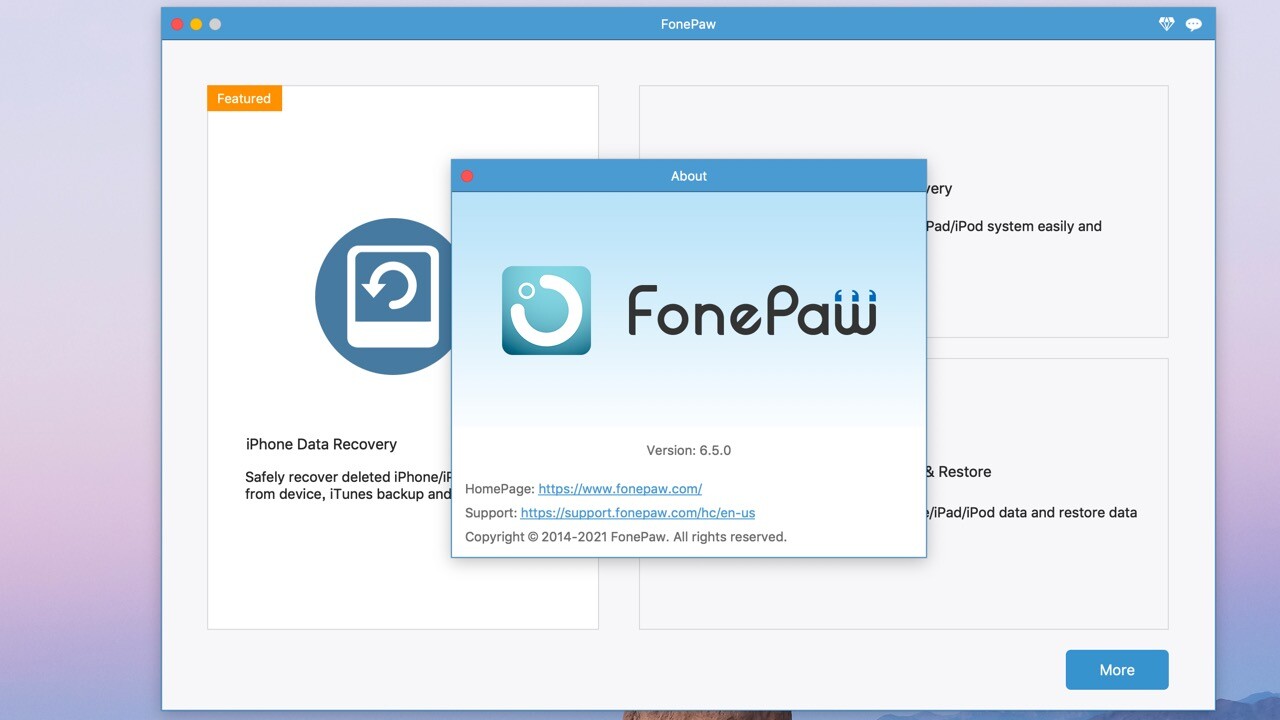Select the "iPhone Data Recovery" title text
Image resolution: width=1280 pixels, height=720 pixels.
(x=321, y=444)
